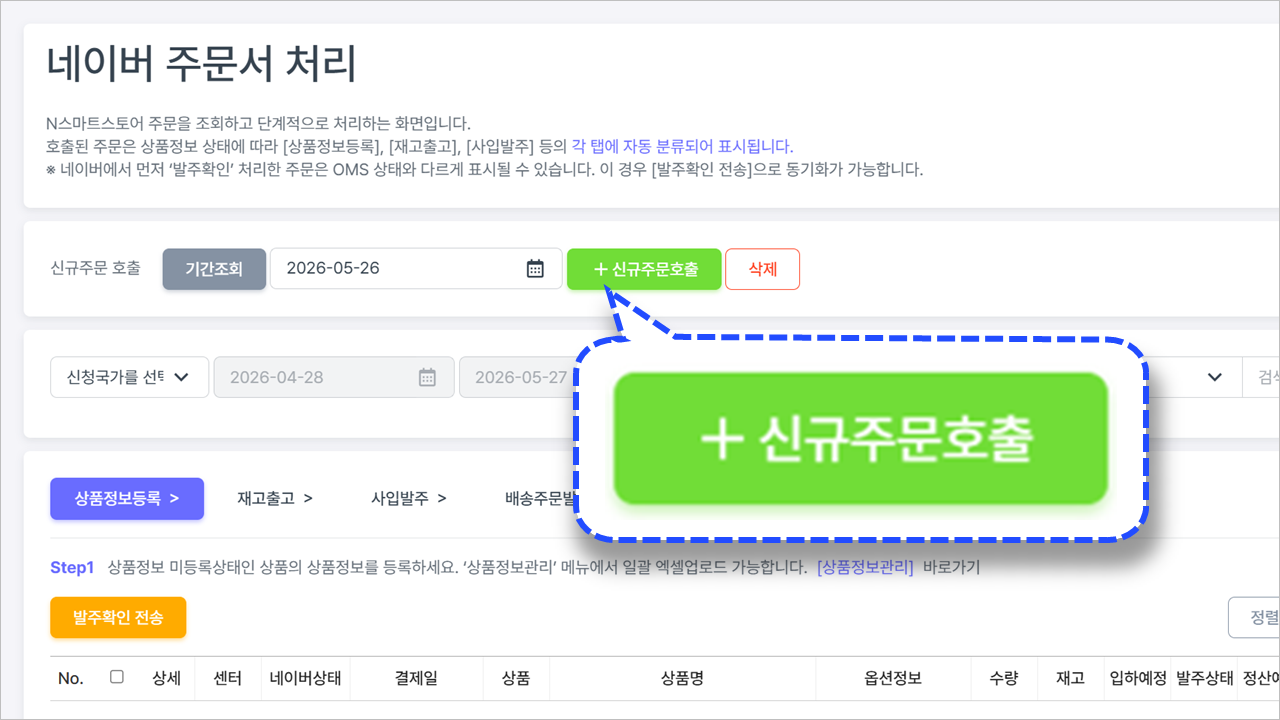Switch to the 재고출고 tab
The width and height of the screenshot is (1280, 720).
(x=275, y=498)
